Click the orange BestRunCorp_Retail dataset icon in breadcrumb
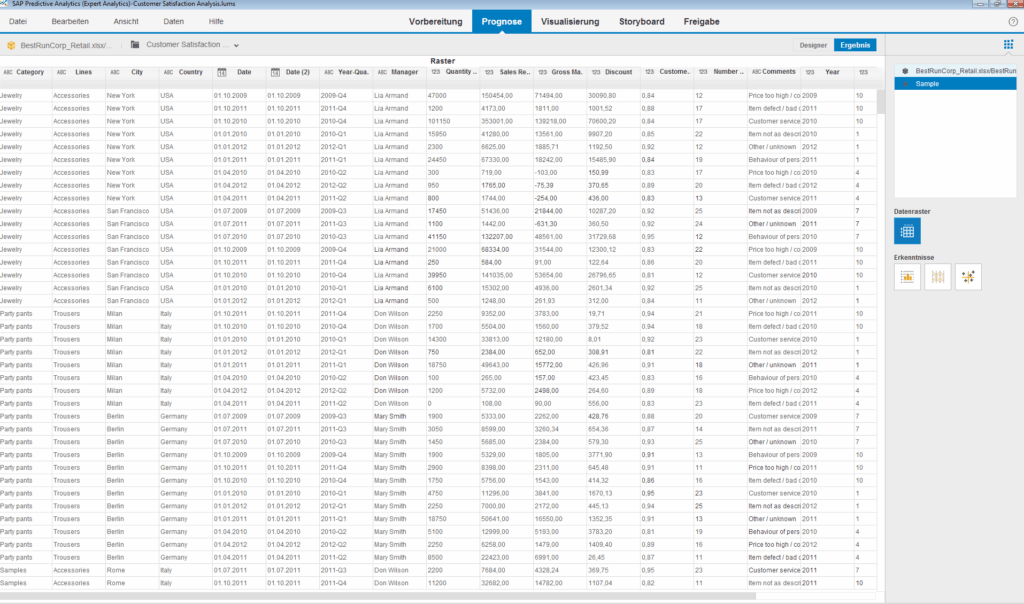Image resolution: width=1024 pixels, height=604 pixels. tap(11, 45)
